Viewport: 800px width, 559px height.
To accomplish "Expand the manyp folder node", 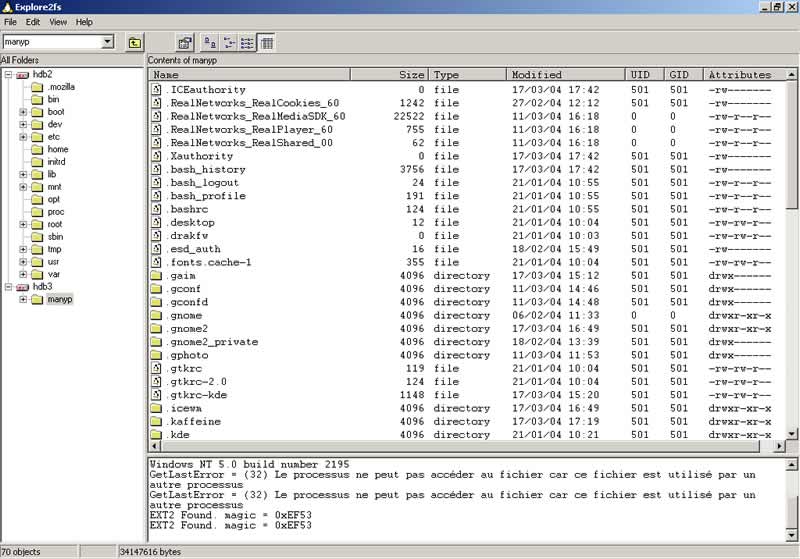I will click(x=23, y=299).
